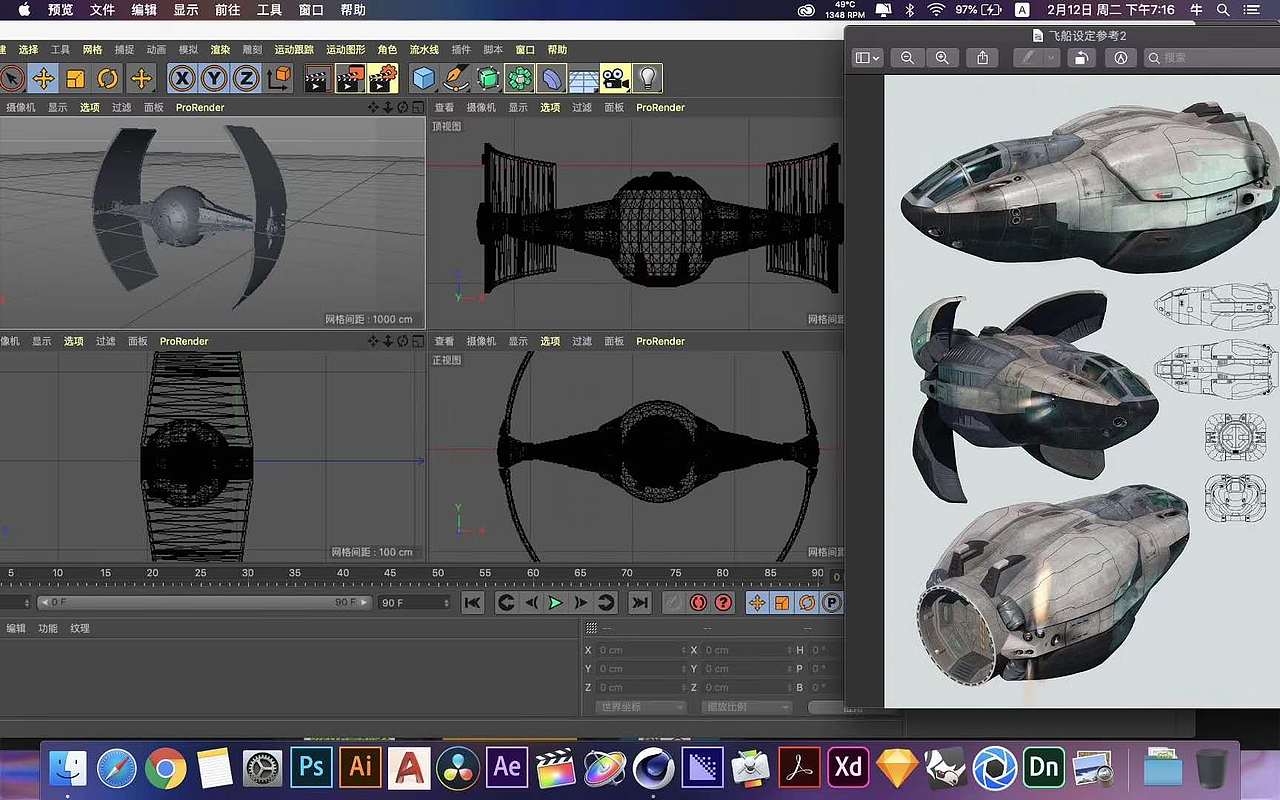
Task: Open the 世界坐标 dropdown
Action: coord(641,706)
